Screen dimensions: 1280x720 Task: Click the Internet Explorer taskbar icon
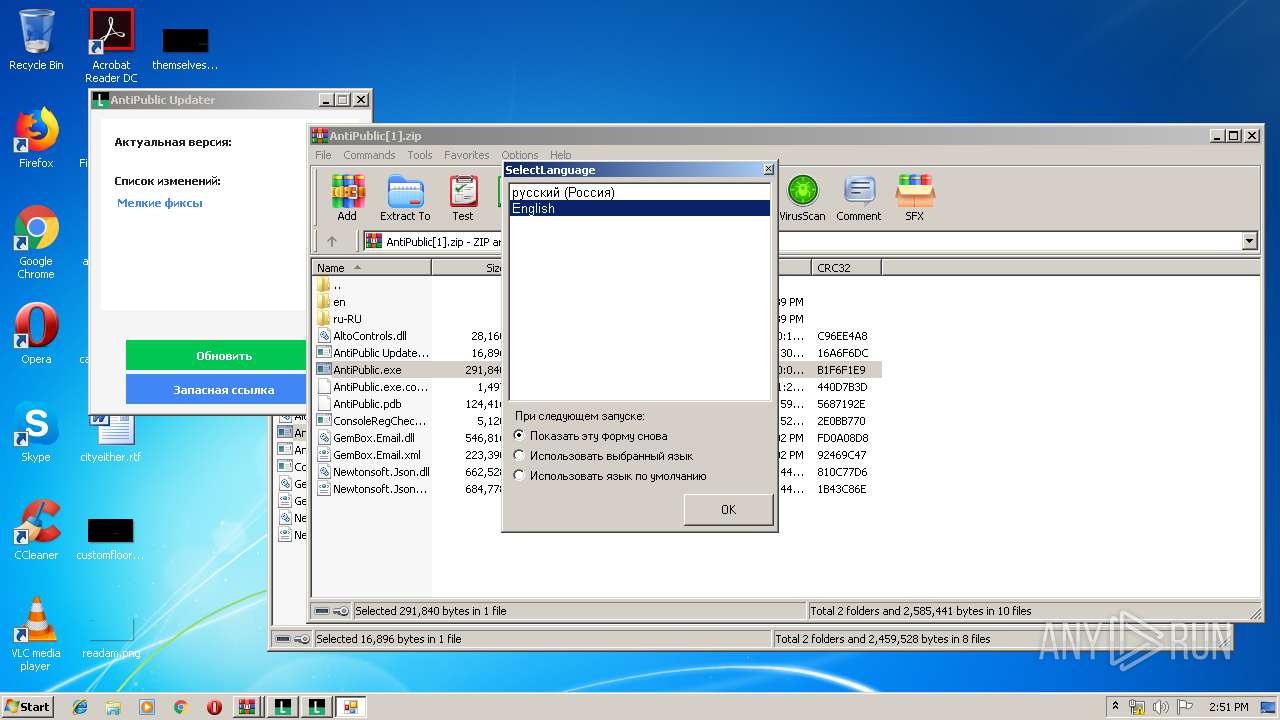[x=80, y=707]
